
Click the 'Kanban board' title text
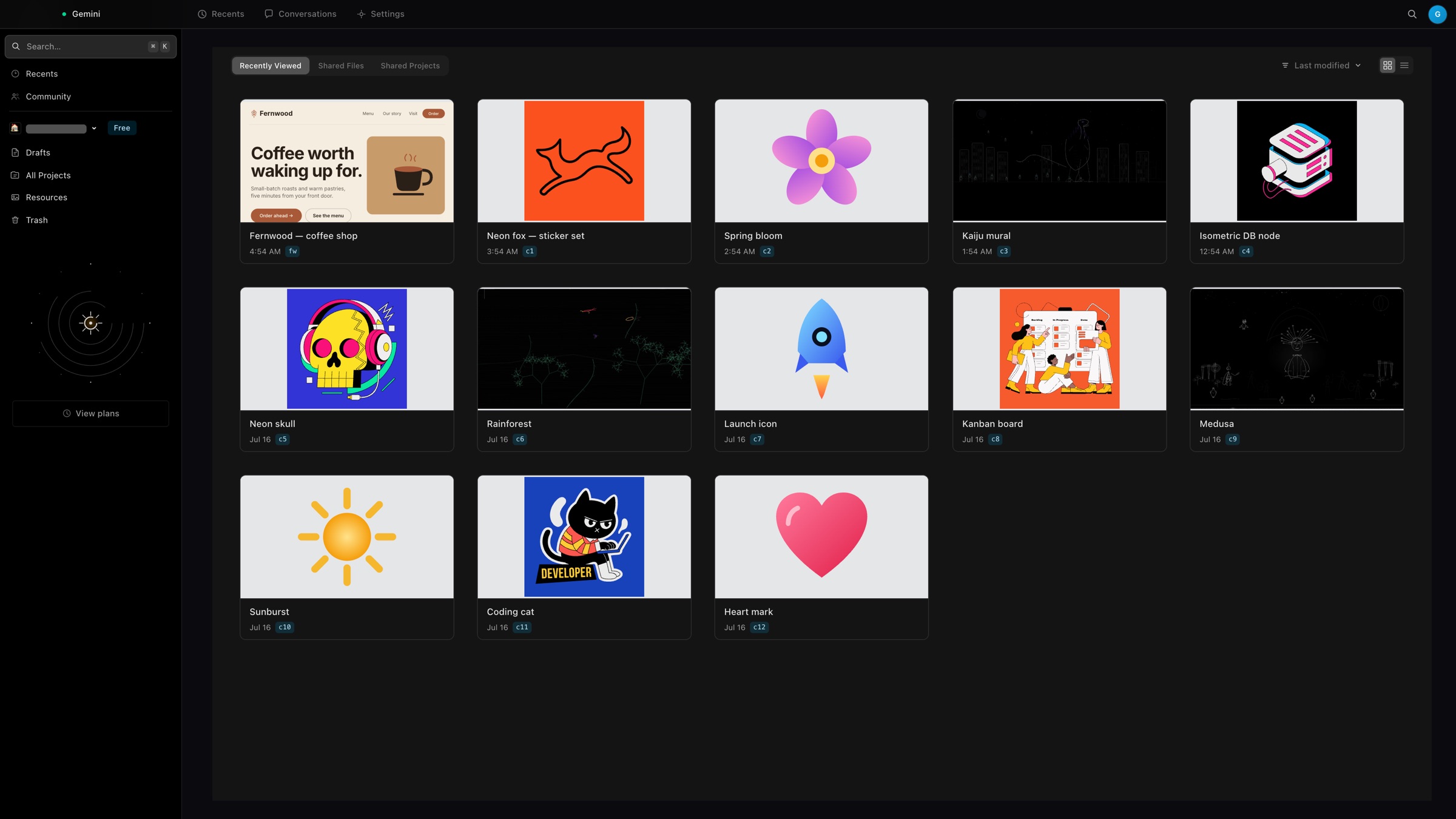coord(993,424)
